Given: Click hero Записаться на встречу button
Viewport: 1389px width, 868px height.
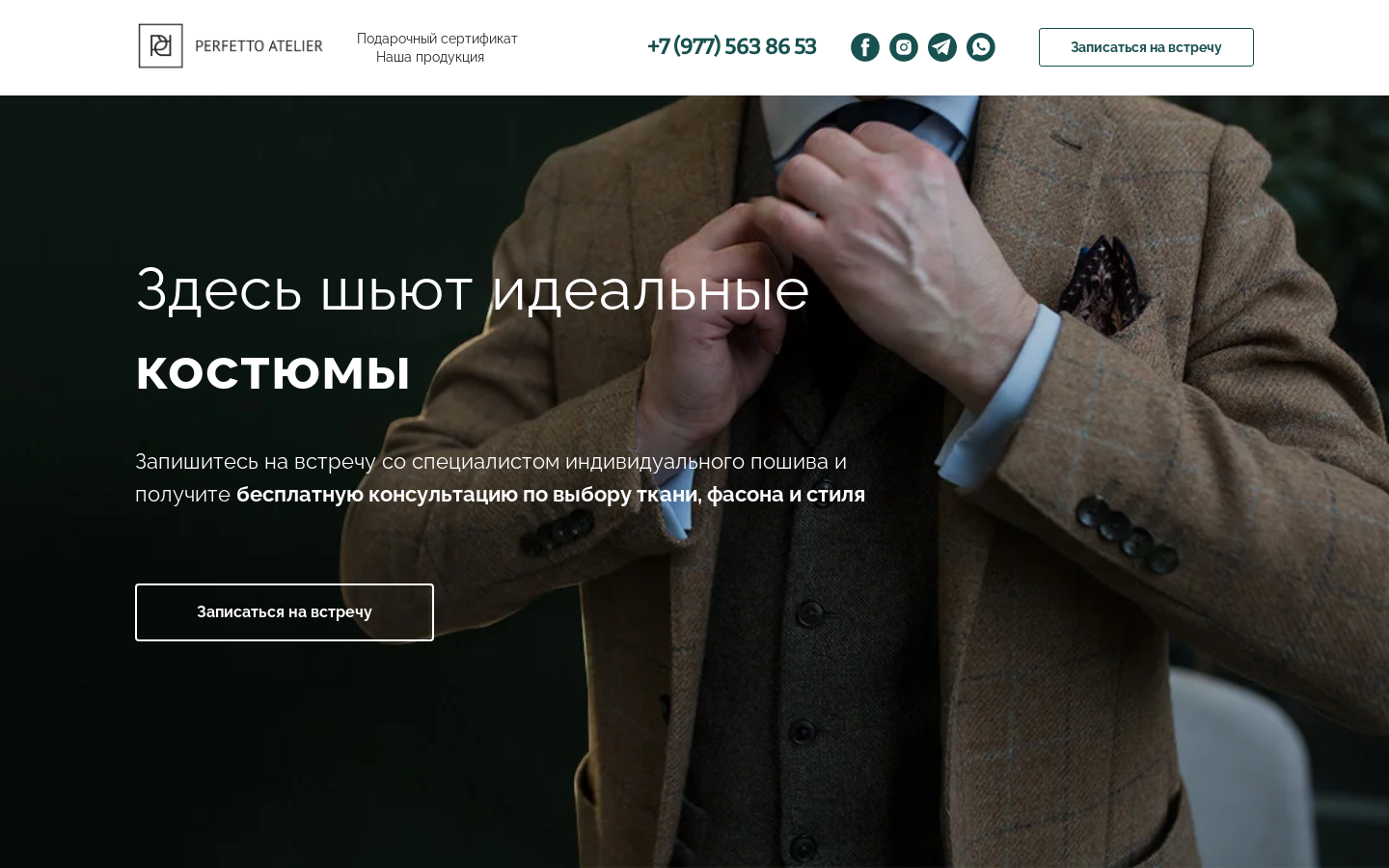Looking at the screenshot, I should click(285, 612).
